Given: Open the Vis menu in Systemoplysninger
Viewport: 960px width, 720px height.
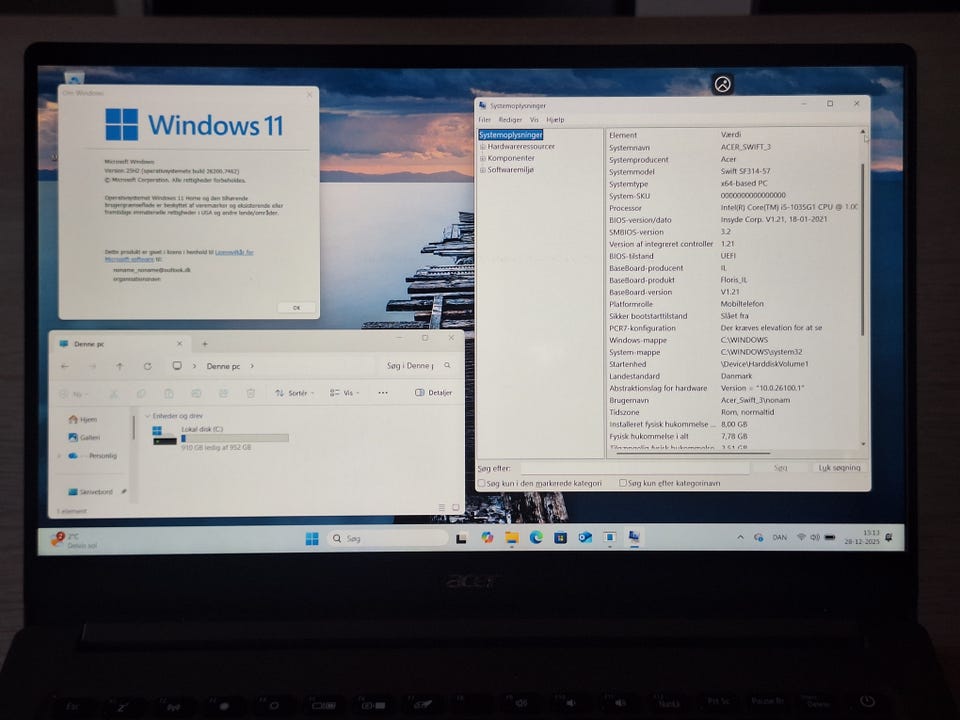Looking at the screenshot, I should click(x=534, y=120).
